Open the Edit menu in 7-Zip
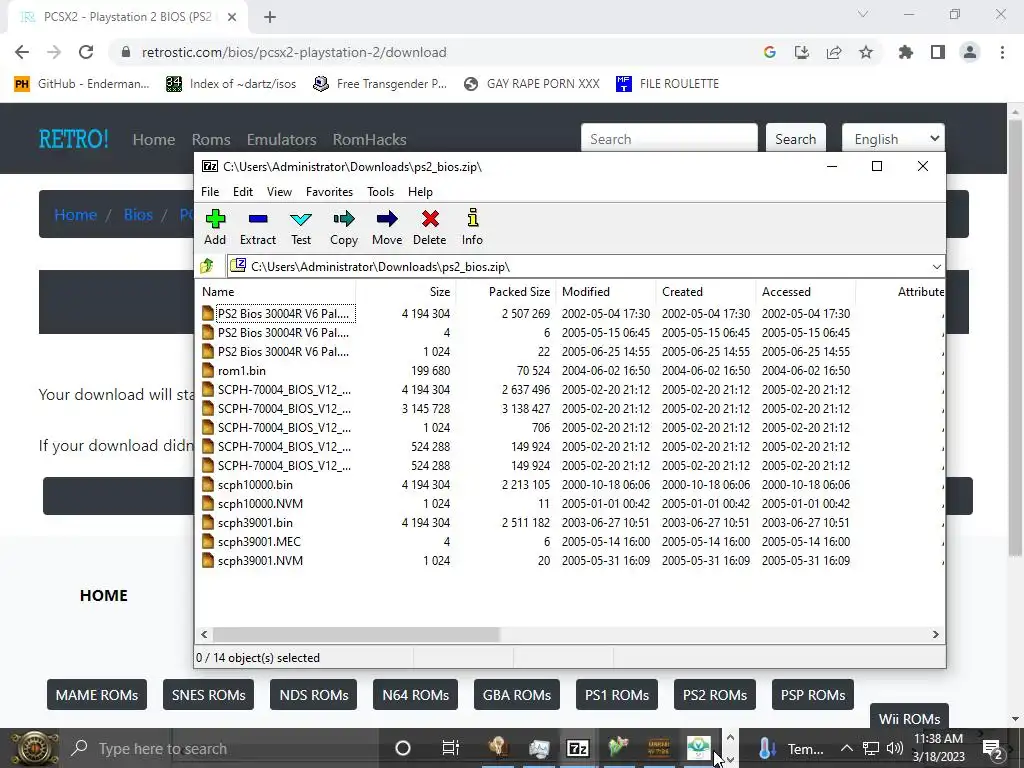This screenshot has height=768, width=1024. point(243,191)
